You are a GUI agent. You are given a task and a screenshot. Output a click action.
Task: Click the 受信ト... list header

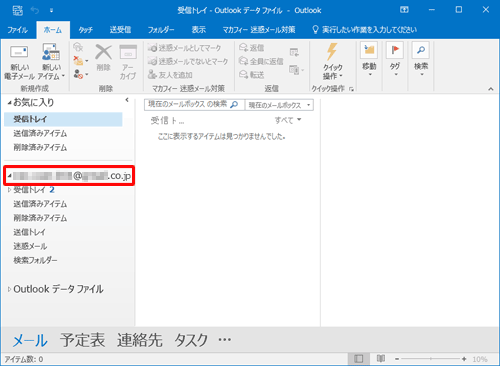tap(167, 120)
